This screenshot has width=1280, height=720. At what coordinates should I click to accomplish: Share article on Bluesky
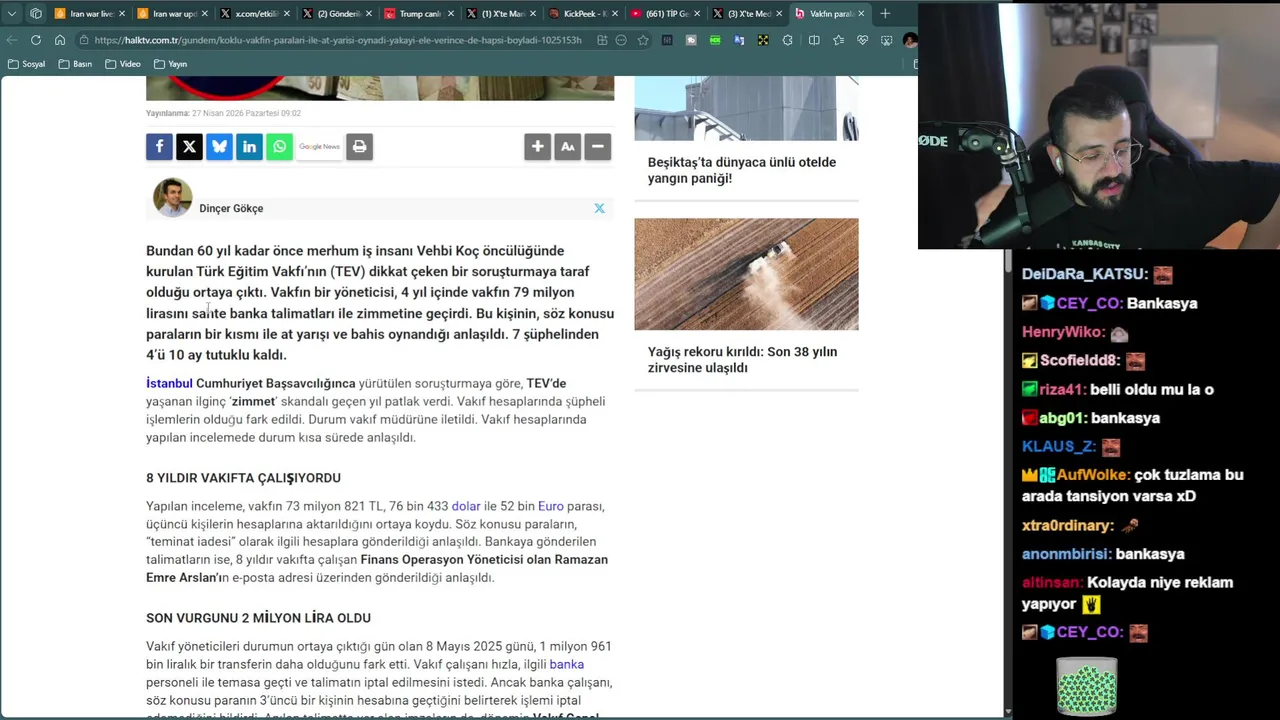pyautogui.click(x=219, y=147)
